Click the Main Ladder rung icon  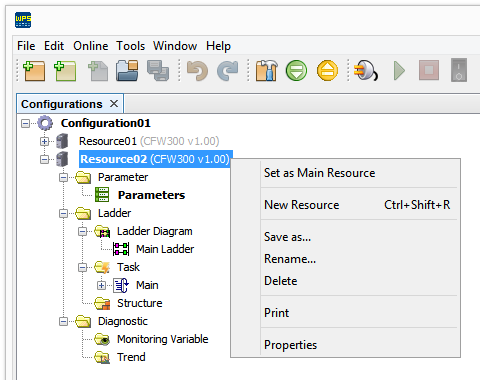(121, 249)
